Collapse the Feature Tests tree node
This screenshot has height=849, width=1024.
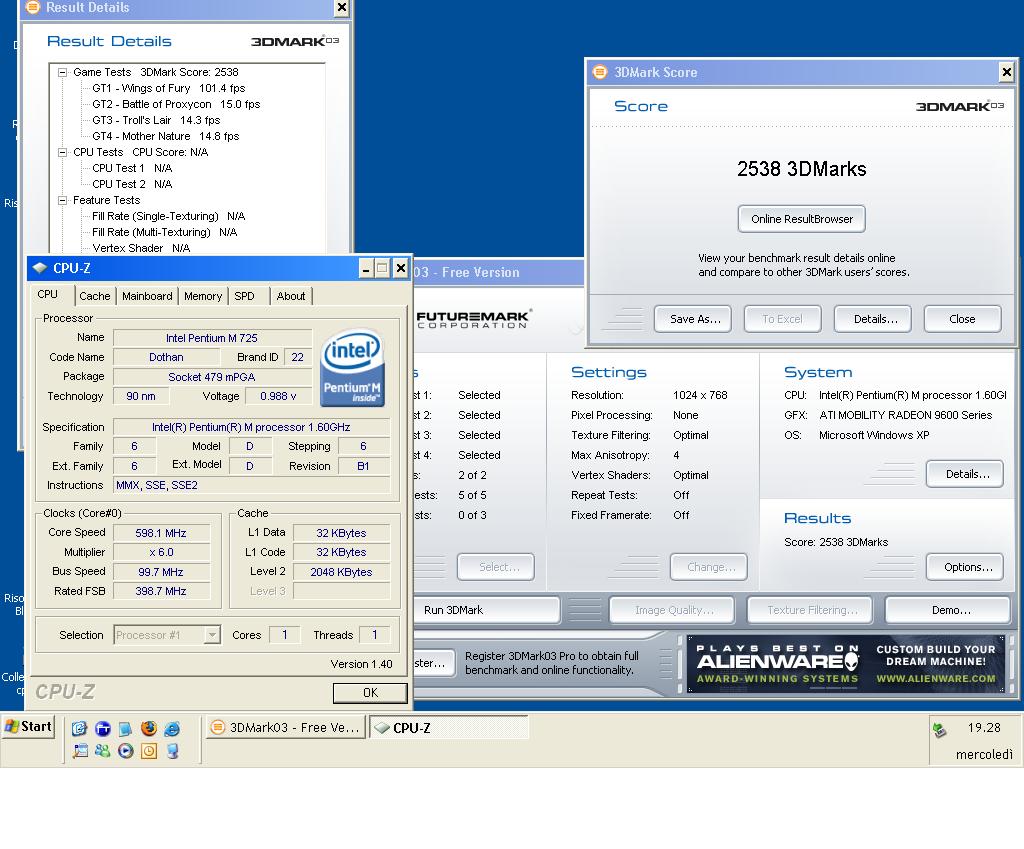63,200
